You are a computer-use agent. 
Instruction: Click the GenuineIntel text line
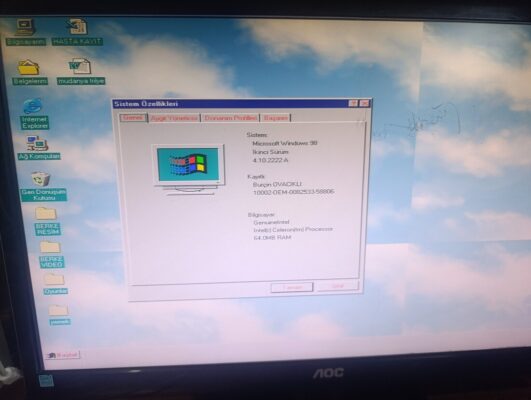tap(271, 223)
